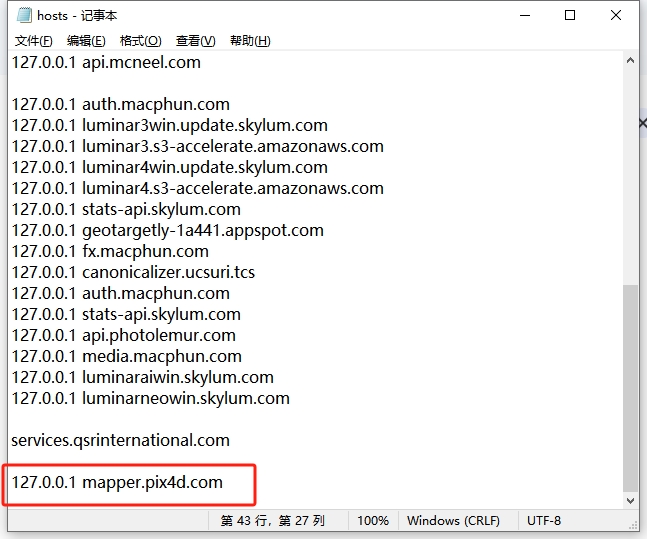This screenshot has width=647, height=539.
Task: Click the 100% zoom status entry
Action: [373, 521]
